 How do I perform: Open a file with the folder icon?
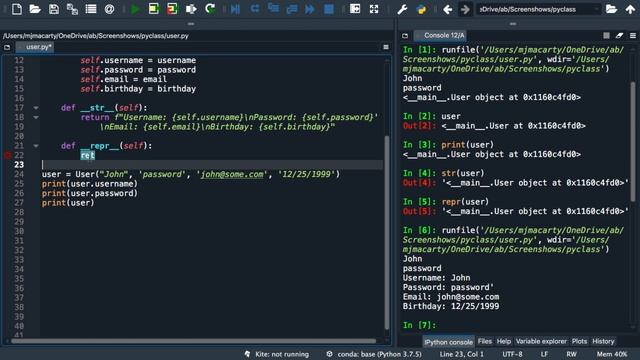pos(35,9)
